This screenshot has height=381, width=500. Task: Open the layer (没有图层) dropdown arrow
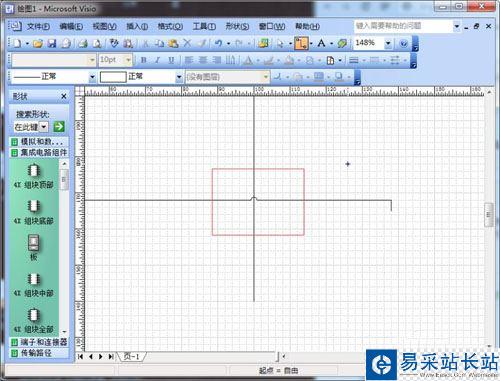point(266,77)
